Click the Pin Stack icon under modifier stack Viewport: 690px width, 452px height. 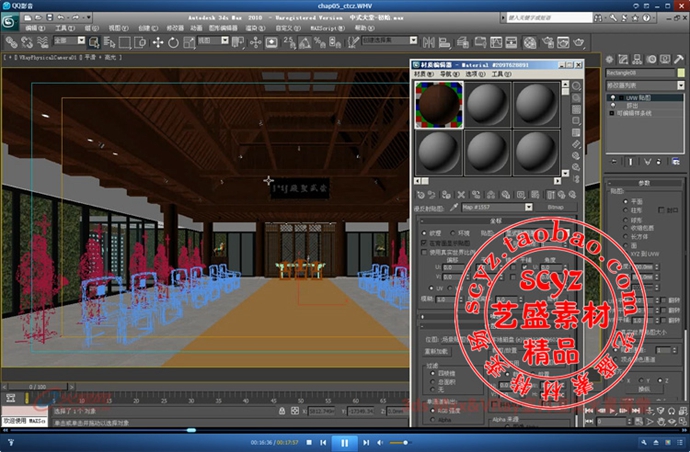614,162
